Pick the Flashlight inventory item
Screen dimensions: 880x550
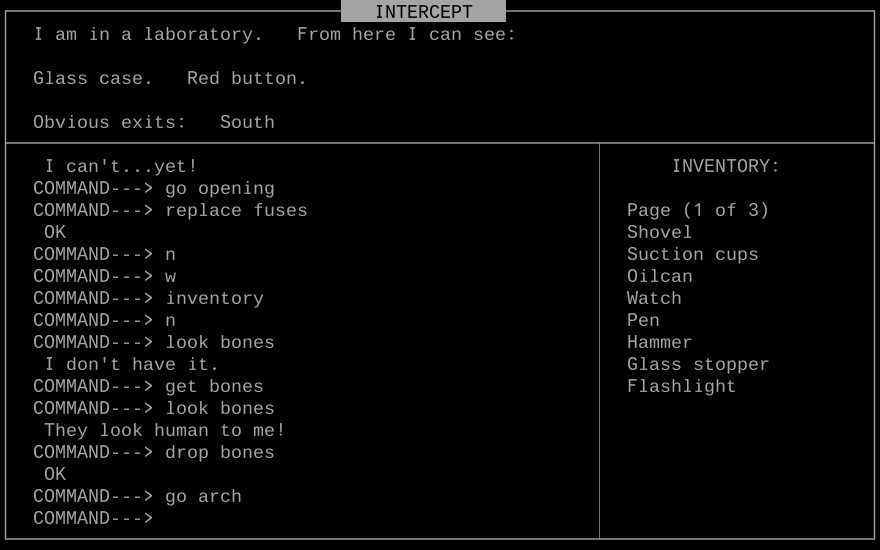[x=681, y=386]
